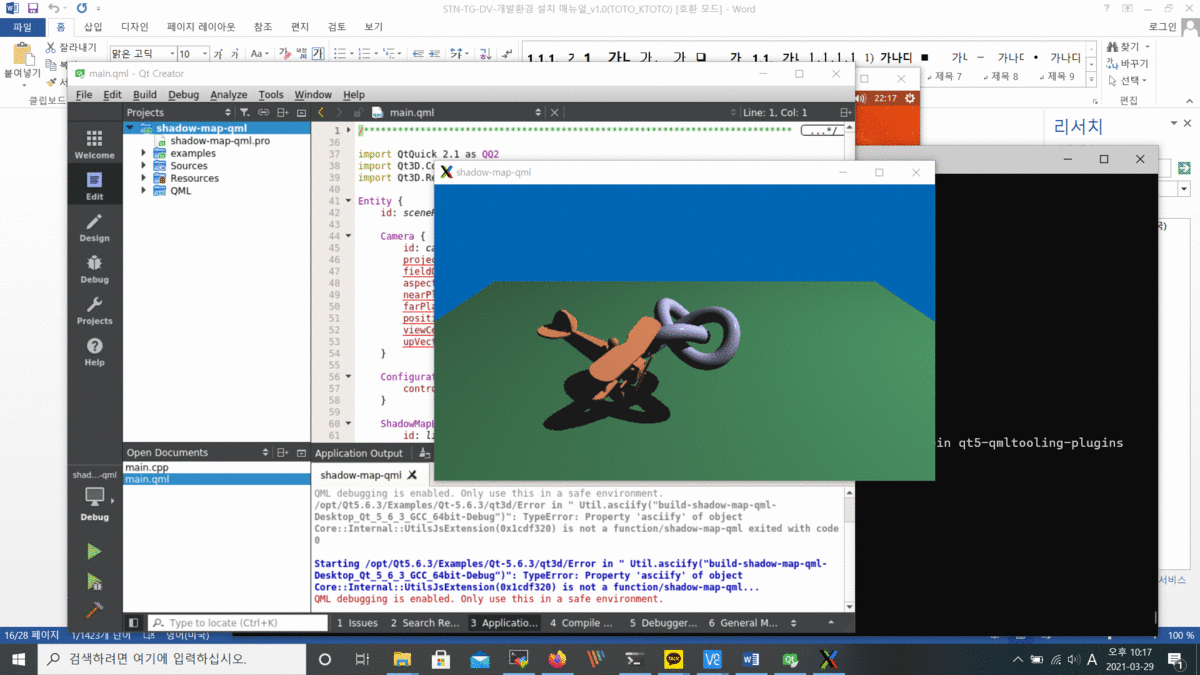This screenshot has height=675, width=1200.
Task: Open Firefox from the Windows taskbar
Action: point(557,660)
